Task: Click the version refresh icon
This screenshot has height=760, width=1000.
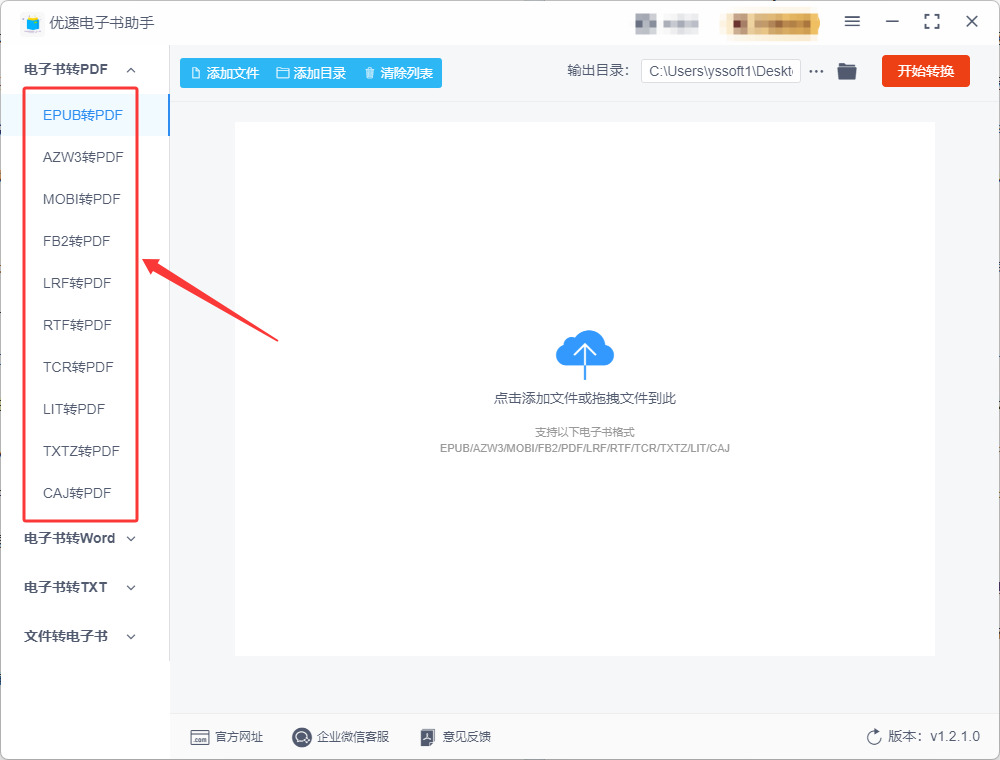Action: [874, 737]
